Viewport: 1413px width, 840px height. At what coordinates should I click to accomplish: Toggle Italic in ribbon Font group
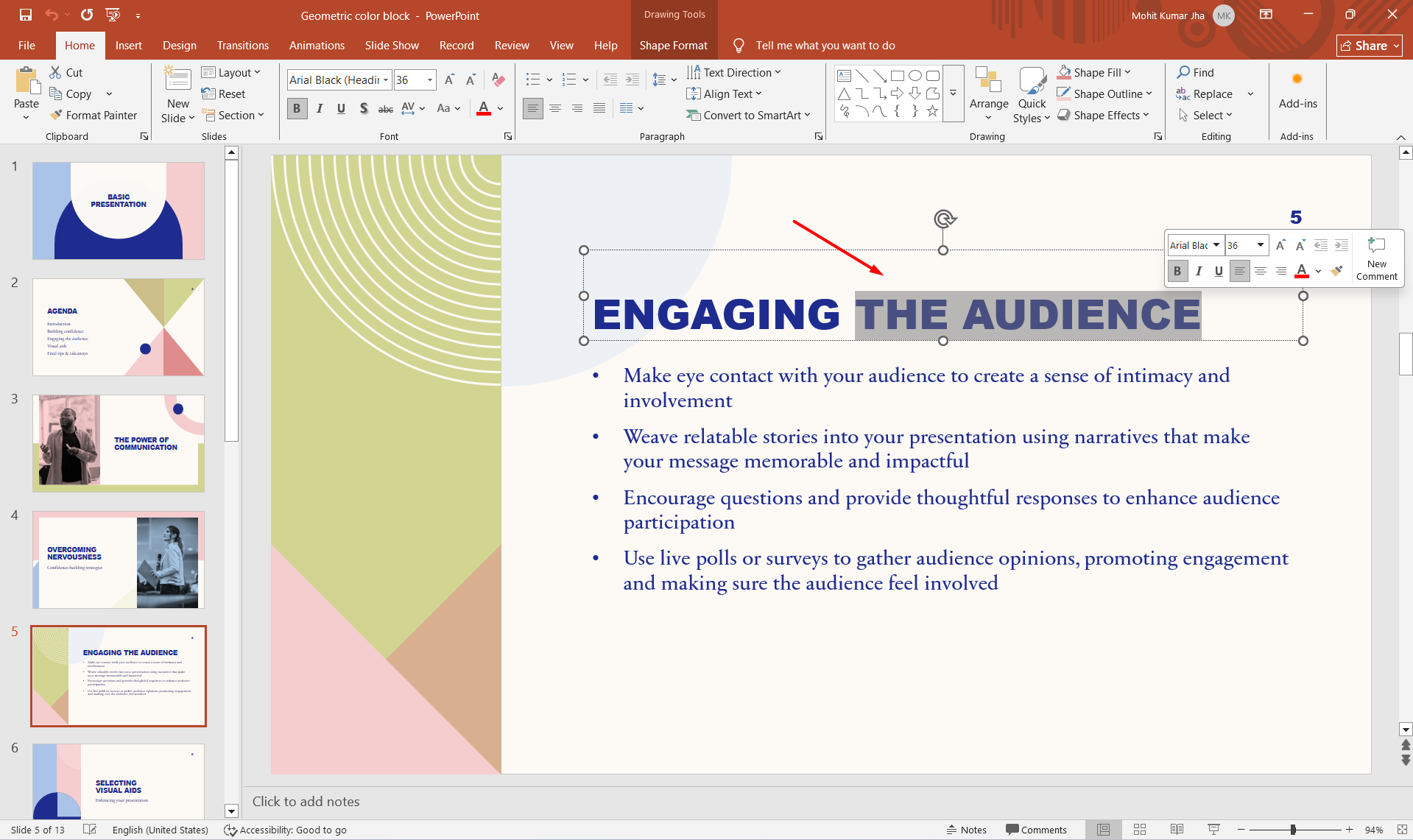pyautogui.click(x=320, y=108)
